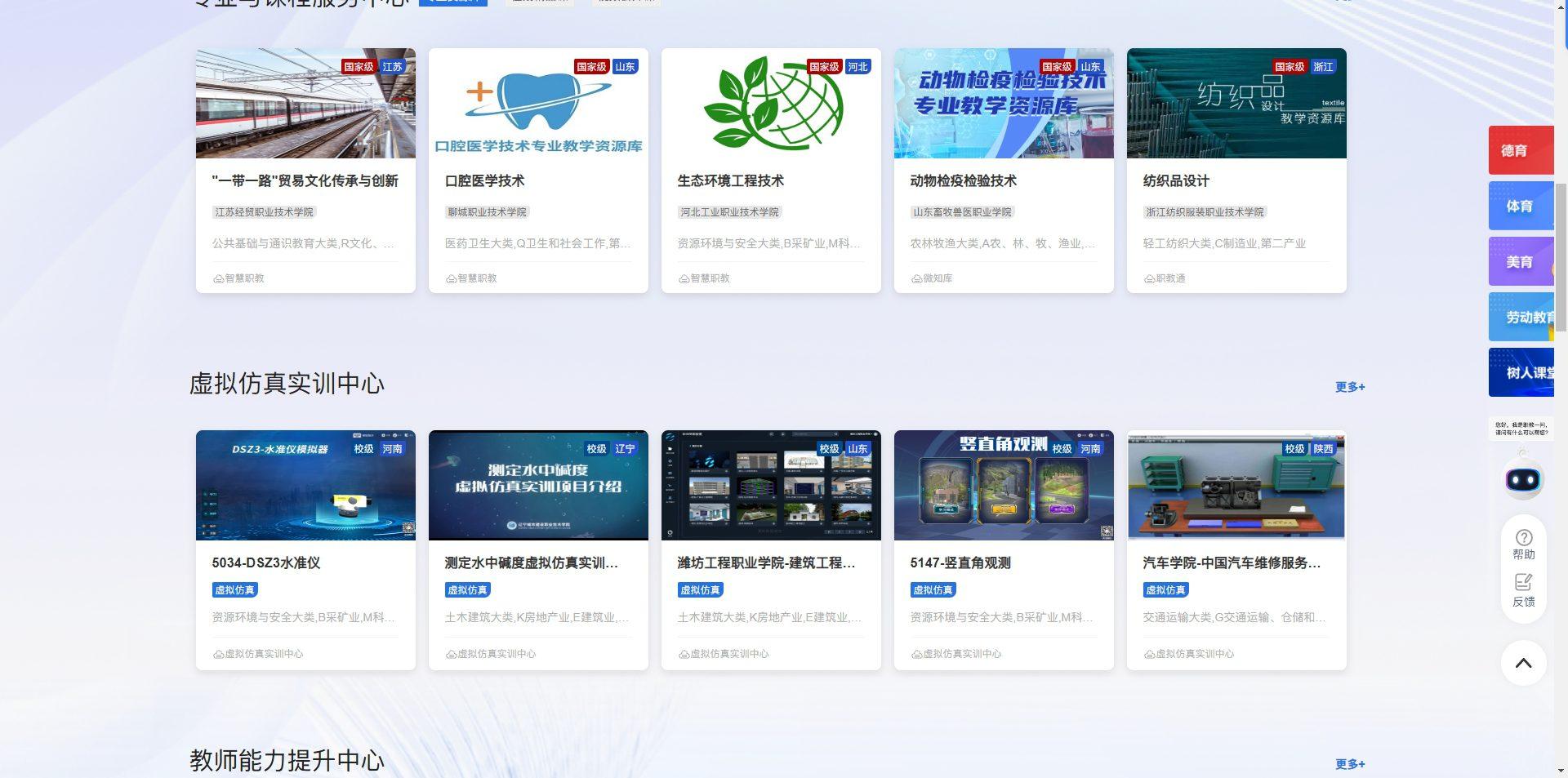Open the 体育 sidebar shortcut
This screenshot has height=778, width=1568.
tap(1522, 206)
